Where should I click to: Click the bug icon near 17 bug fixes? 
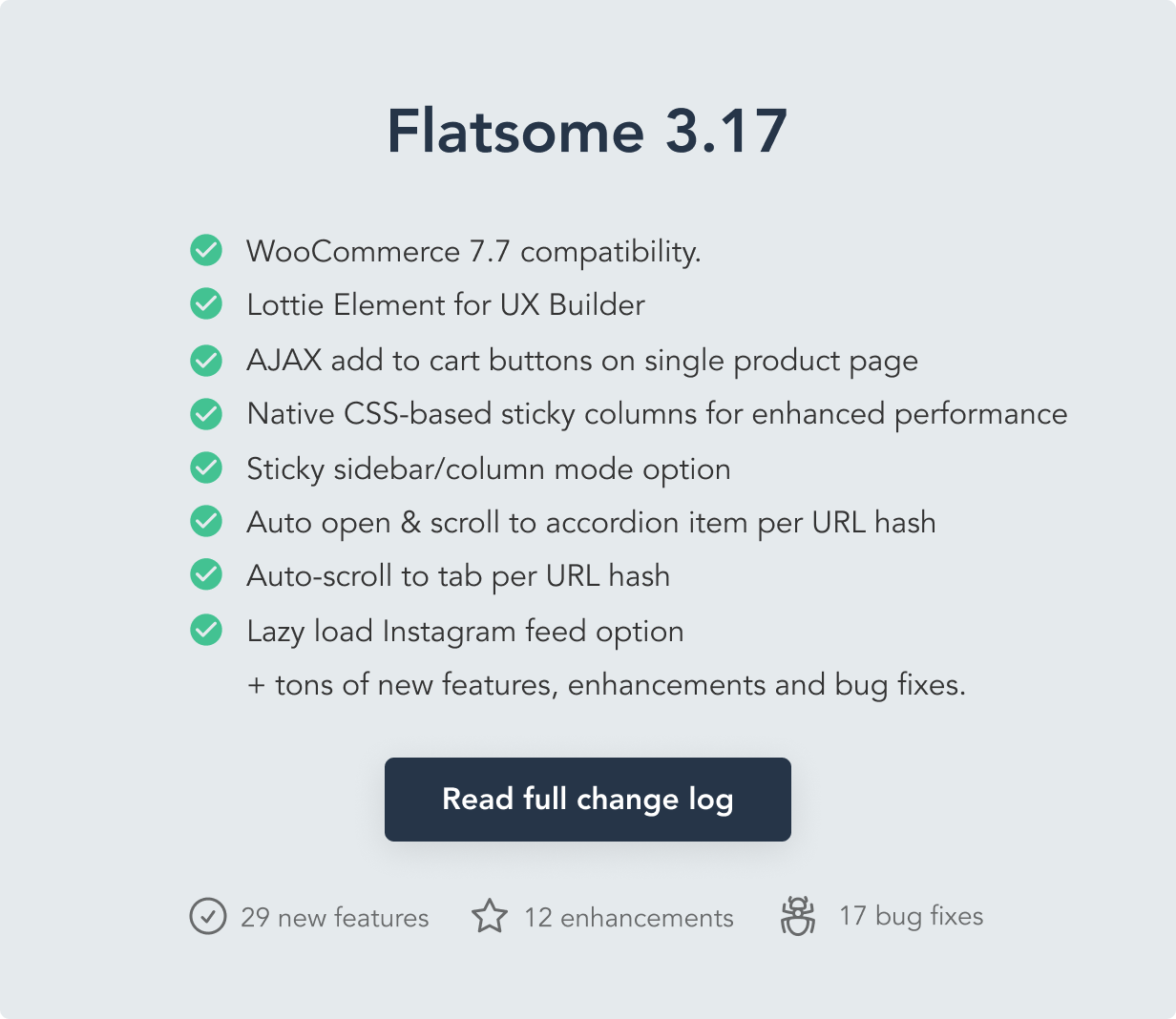(x=797, y=916)
